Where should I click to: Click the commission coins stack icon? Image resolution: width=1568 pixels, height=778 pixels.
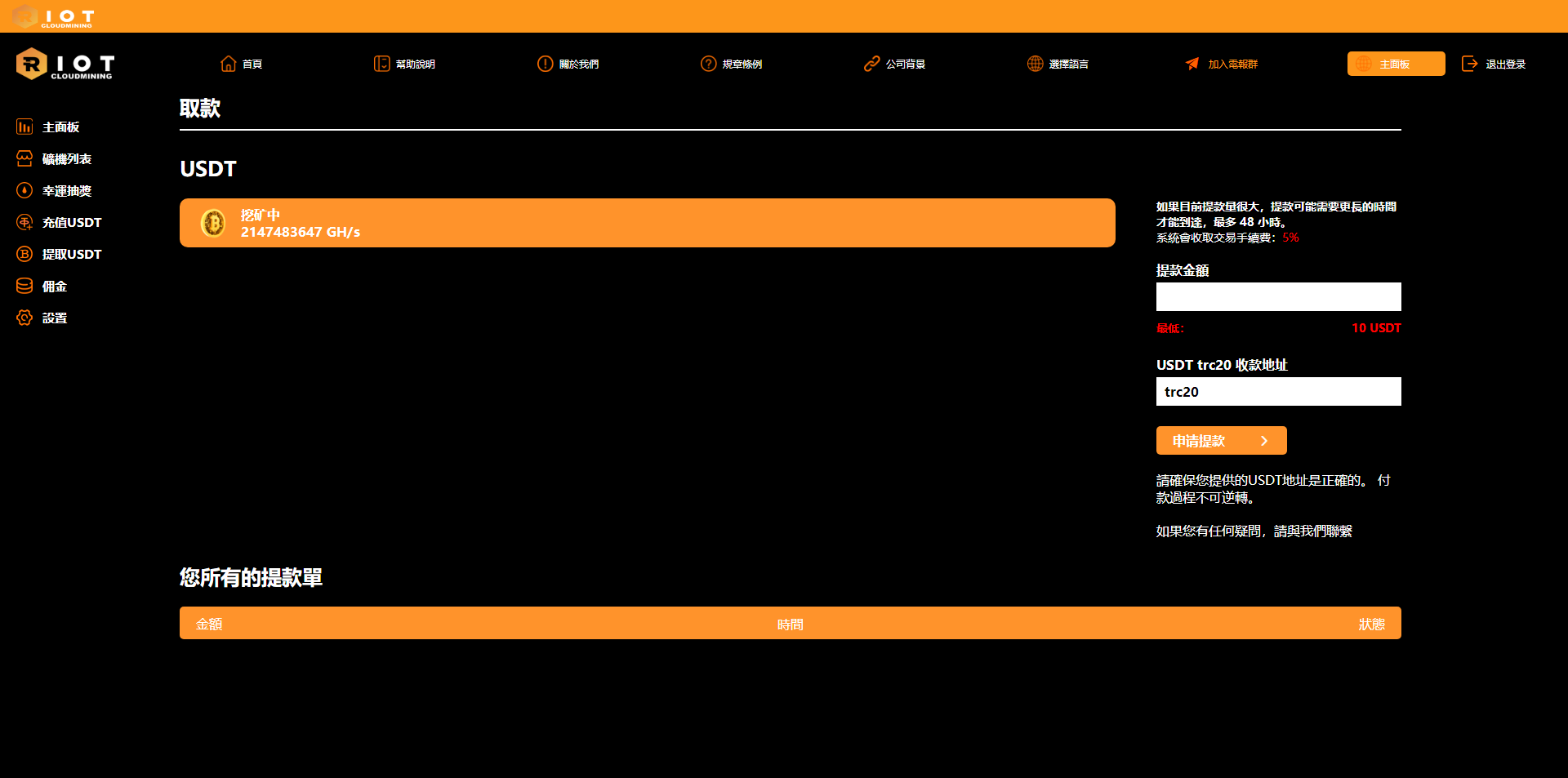(x=24, y=286)
